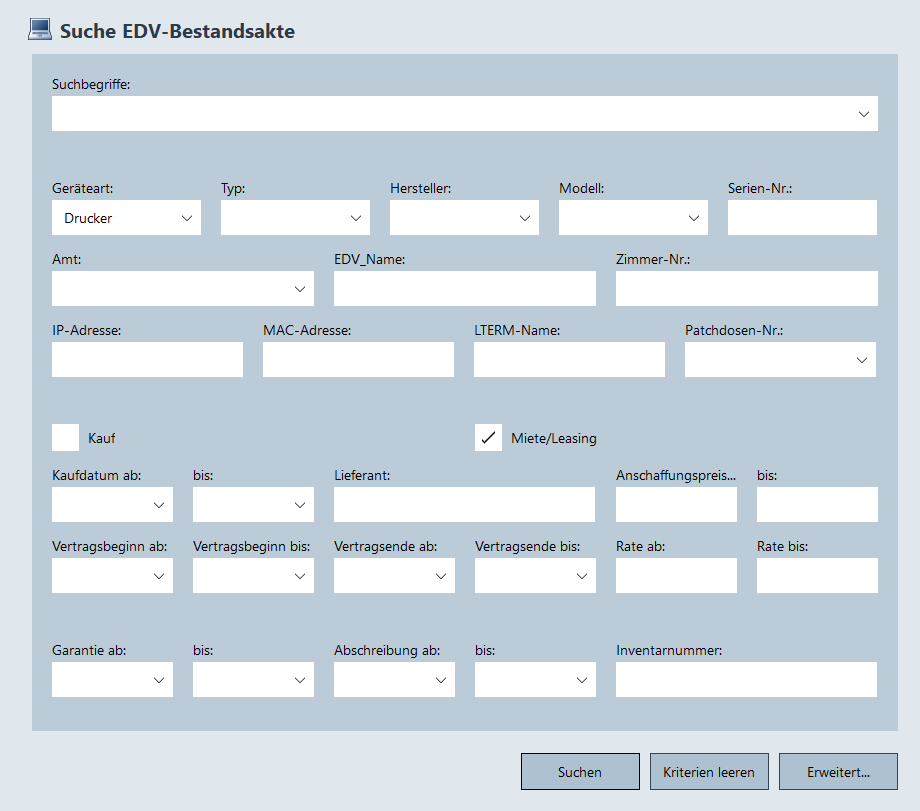Click the computer icon beside Suche EDV-Bestandsakte

tap(39, 30)
